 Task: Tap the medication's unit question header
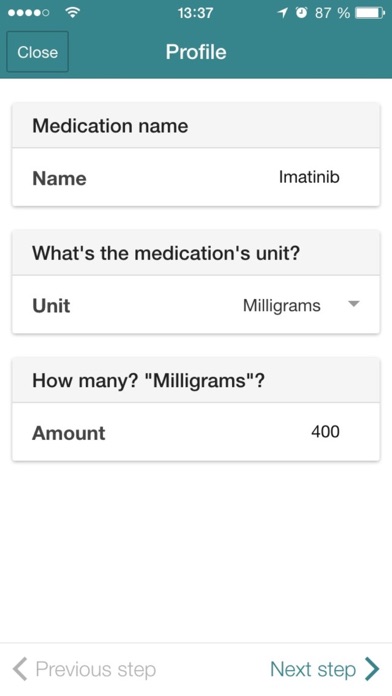tap(166, 253)
